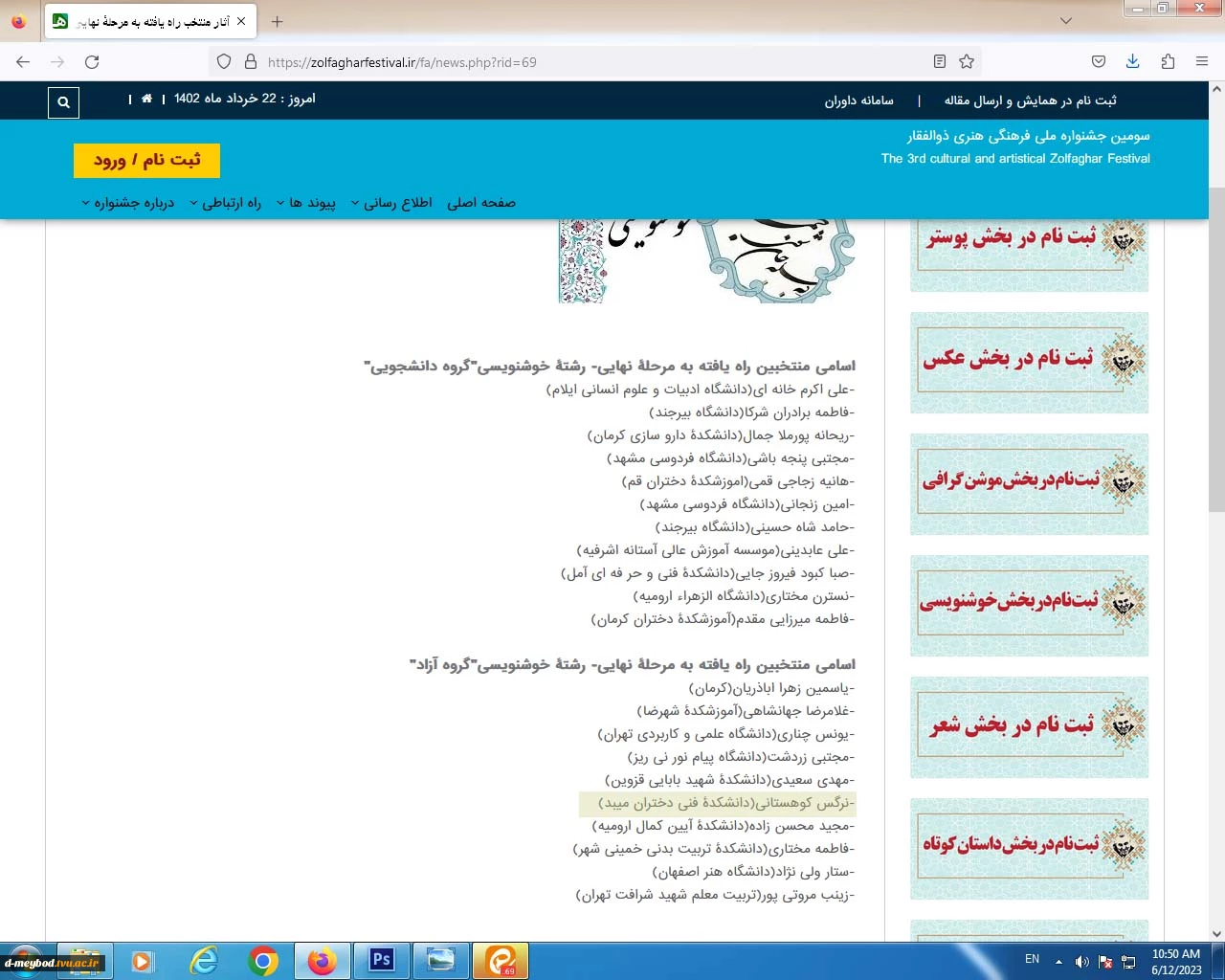Click the line ریحانه پورملا جمال
The width and height of the screenshot is (1225, 980).
point(721,435)
